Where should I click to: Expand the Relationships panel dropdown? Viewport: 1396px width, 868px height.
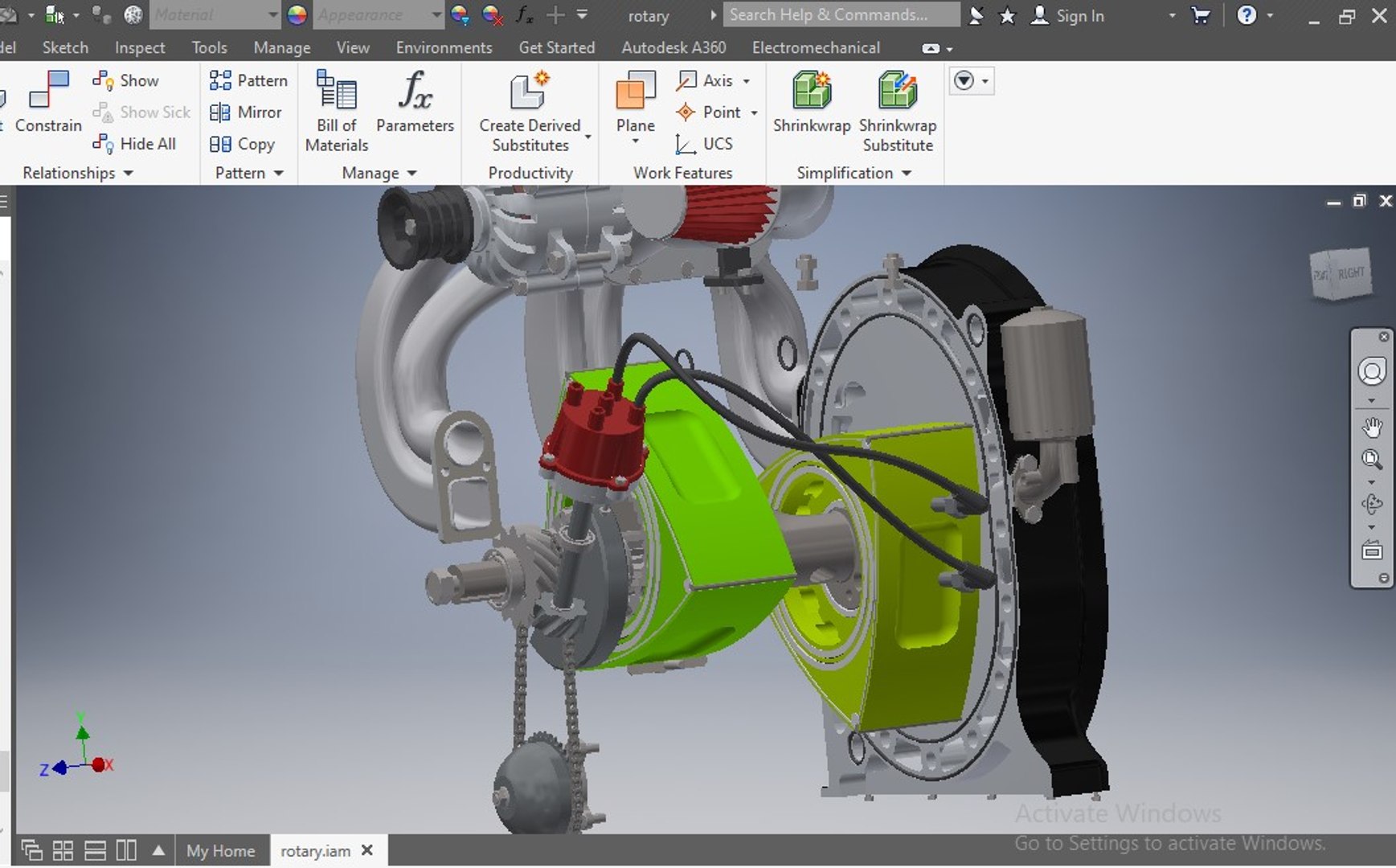point(128,173)
